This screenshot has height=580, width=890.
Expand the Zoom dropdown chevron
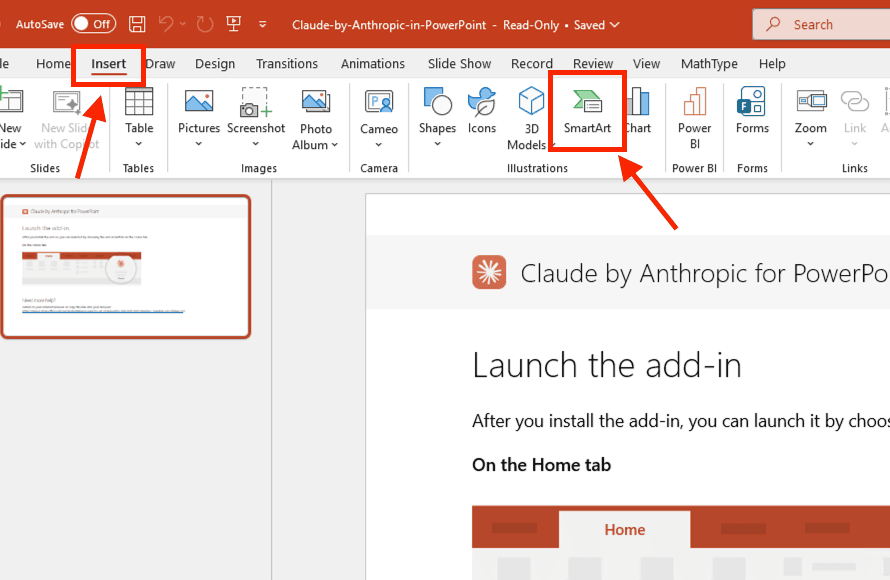[811, 144]
